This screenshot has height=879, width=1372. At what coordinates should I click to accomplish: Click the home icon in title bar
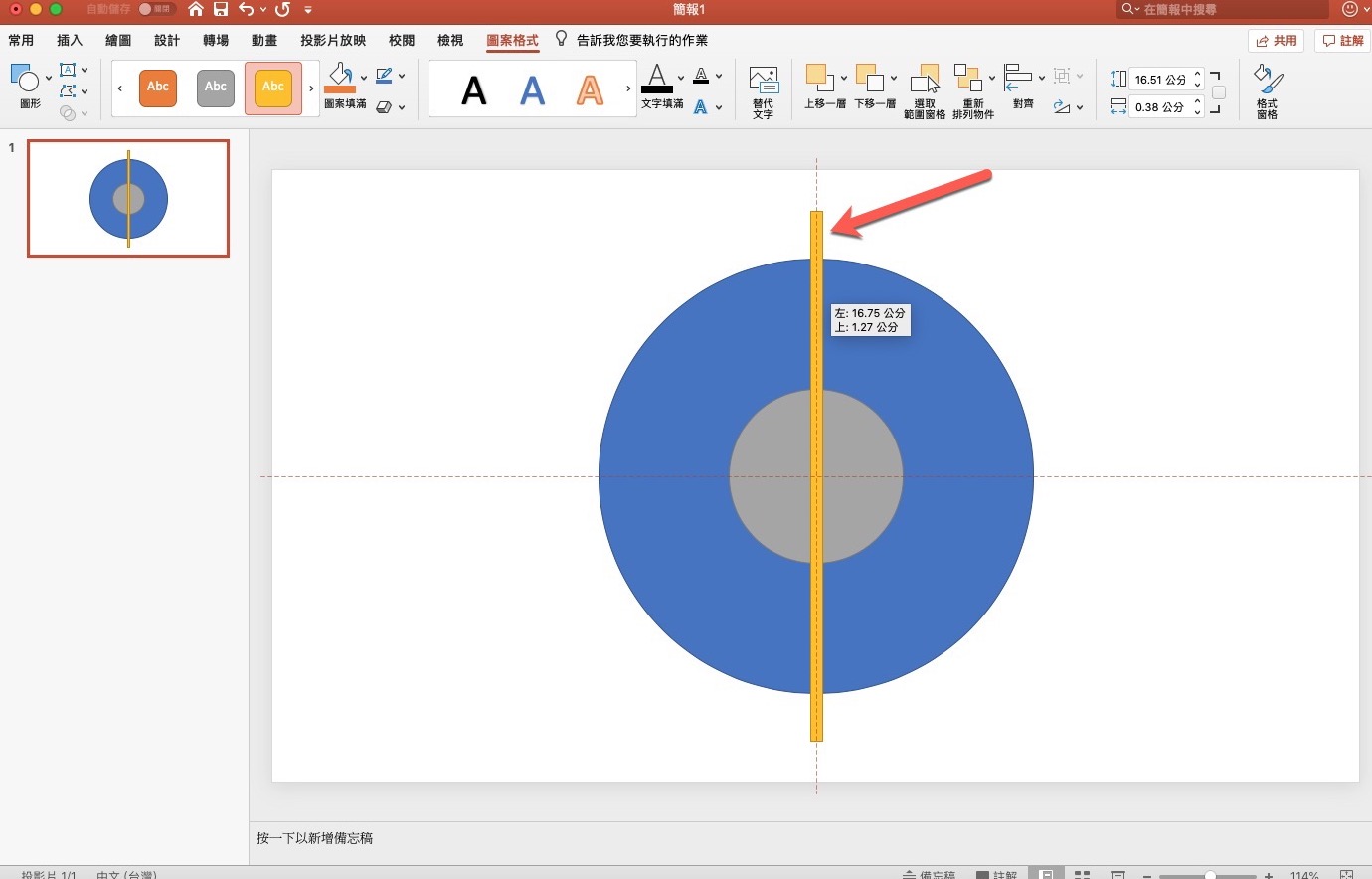(x=196, y=9)
